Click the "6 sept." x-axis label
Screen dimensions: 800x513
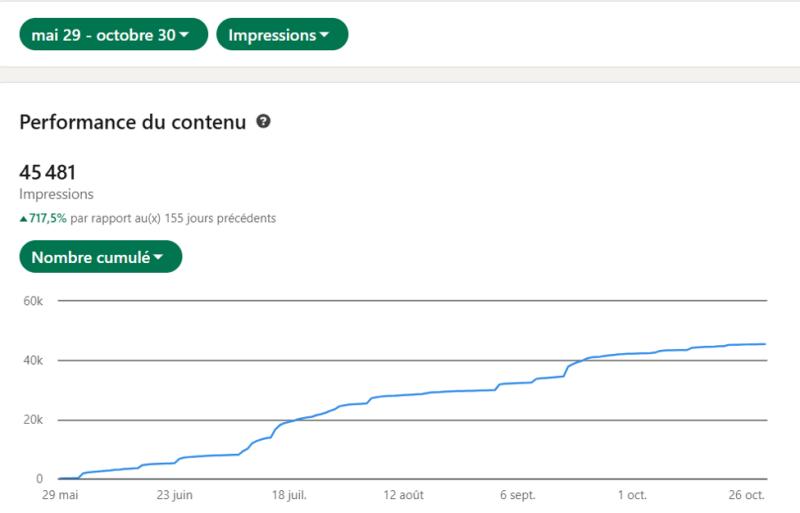(518, 495)
